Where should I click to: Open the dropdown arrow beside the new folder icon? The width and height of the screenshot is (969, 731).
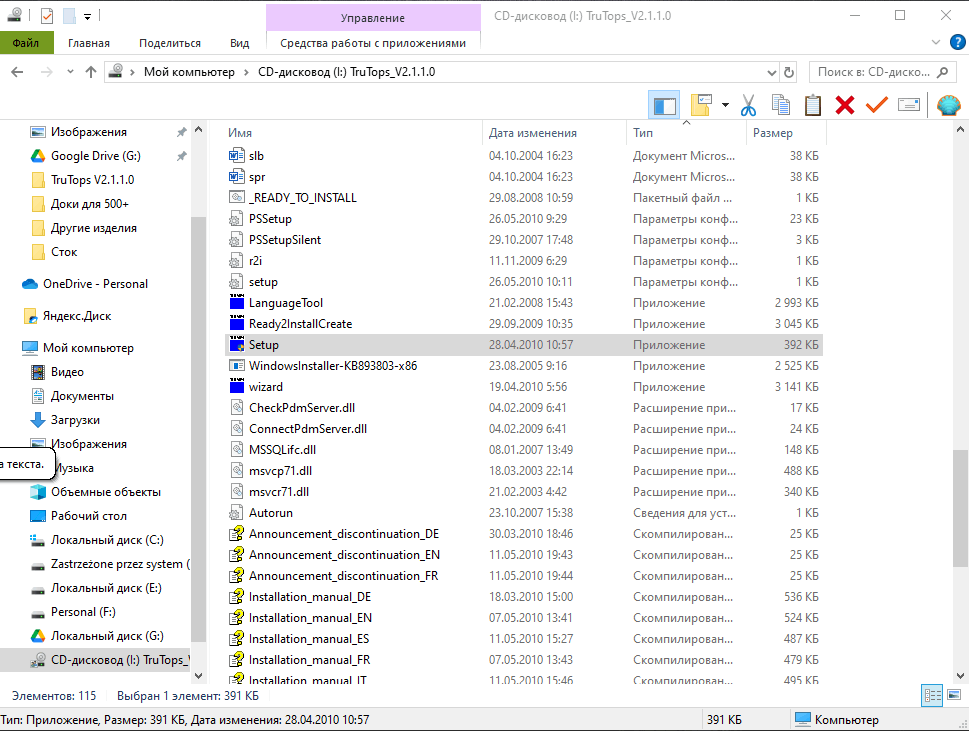725,105
